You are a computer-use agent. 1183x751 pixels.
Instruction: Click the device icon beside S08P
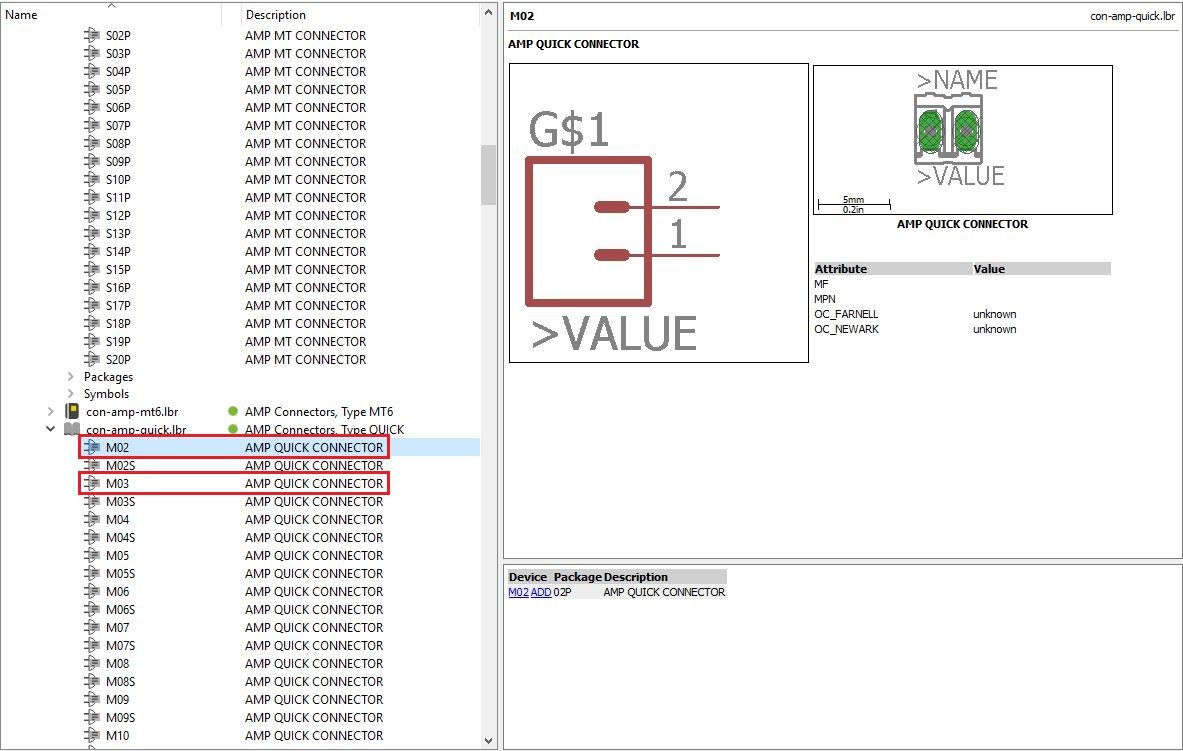click(x=92, y=143)
